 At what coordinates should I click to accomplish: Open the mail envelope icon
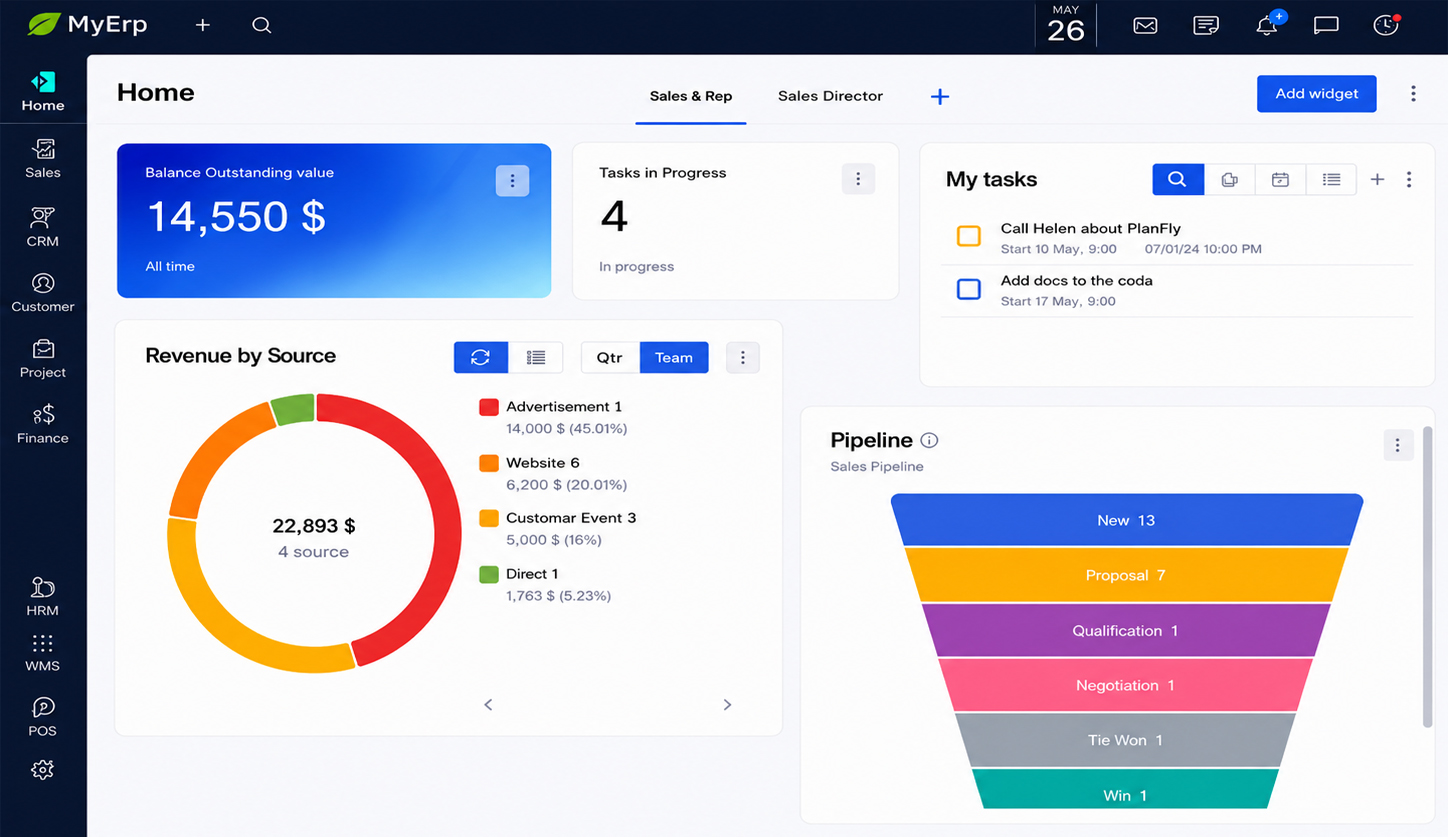tap(1145, 25)
